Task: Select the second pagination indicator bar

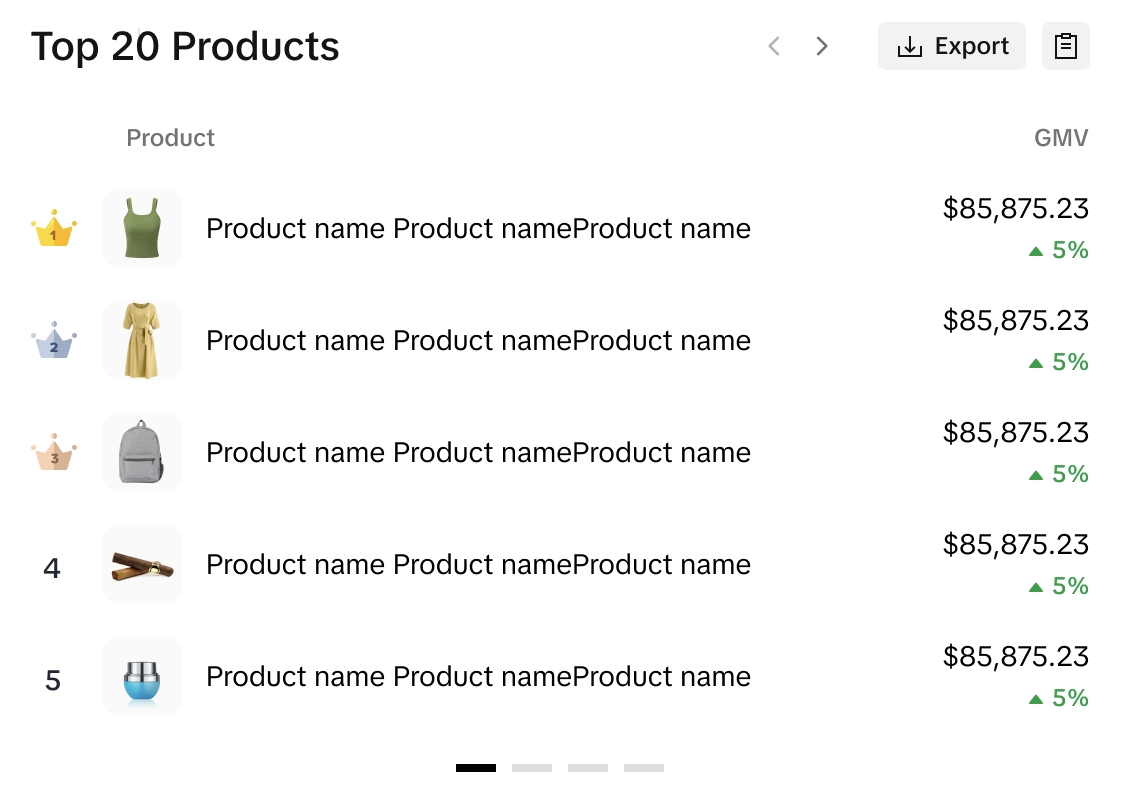Action: pyautogui.click(x=532, y=768)
